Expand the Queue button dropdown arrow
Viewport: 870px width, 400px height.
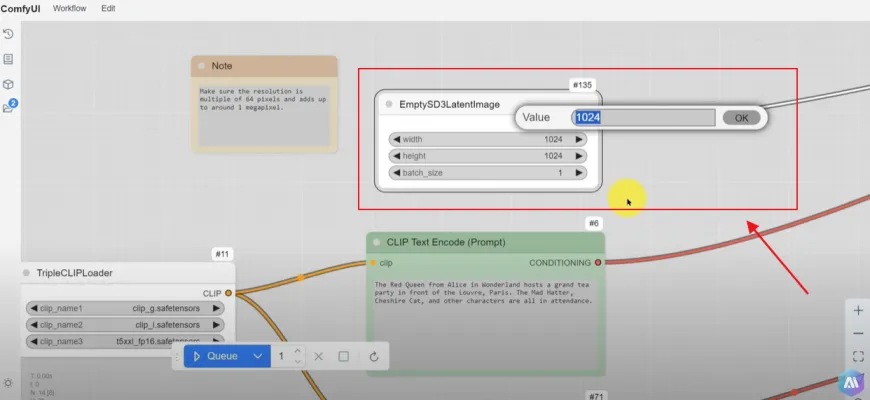pos(258,356)
